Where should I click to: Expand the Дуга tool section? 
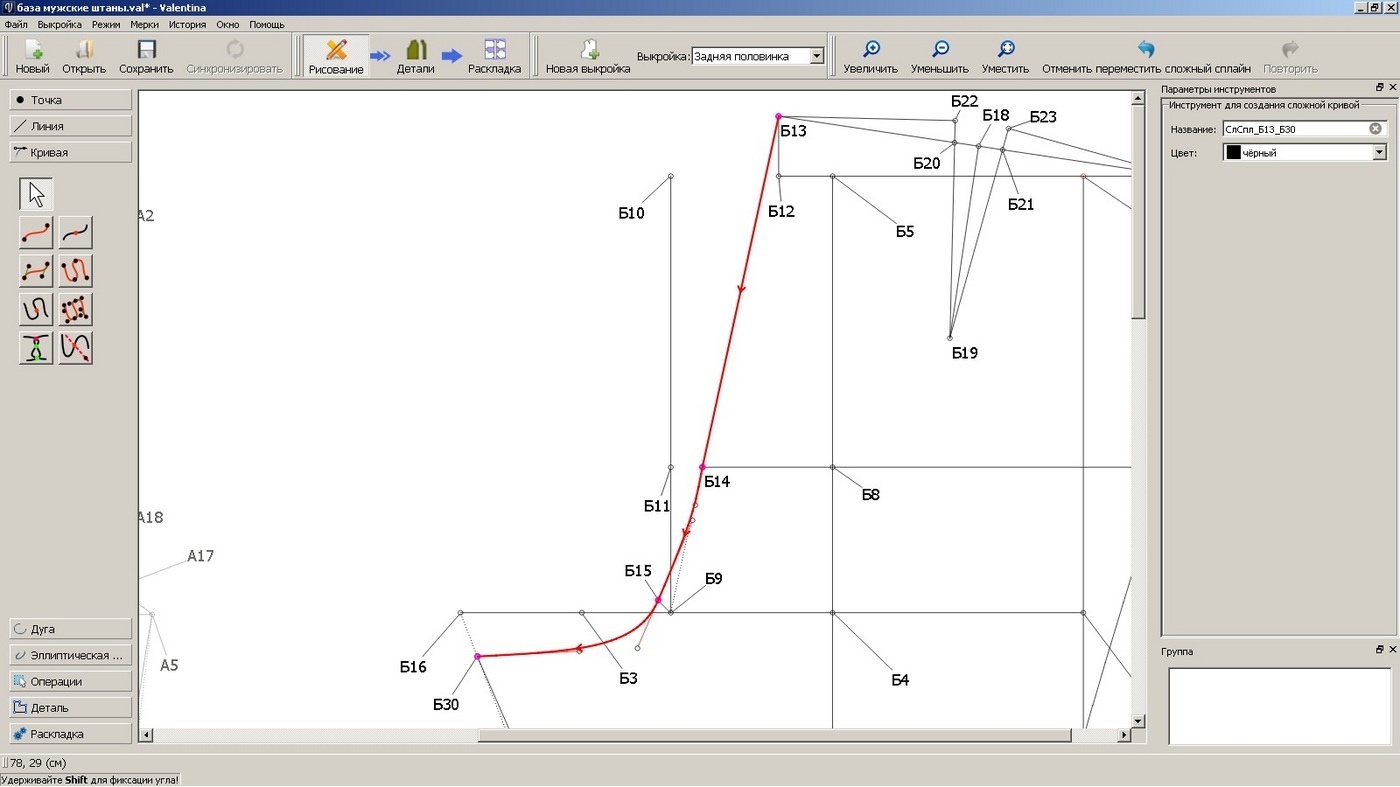point(70,629)
